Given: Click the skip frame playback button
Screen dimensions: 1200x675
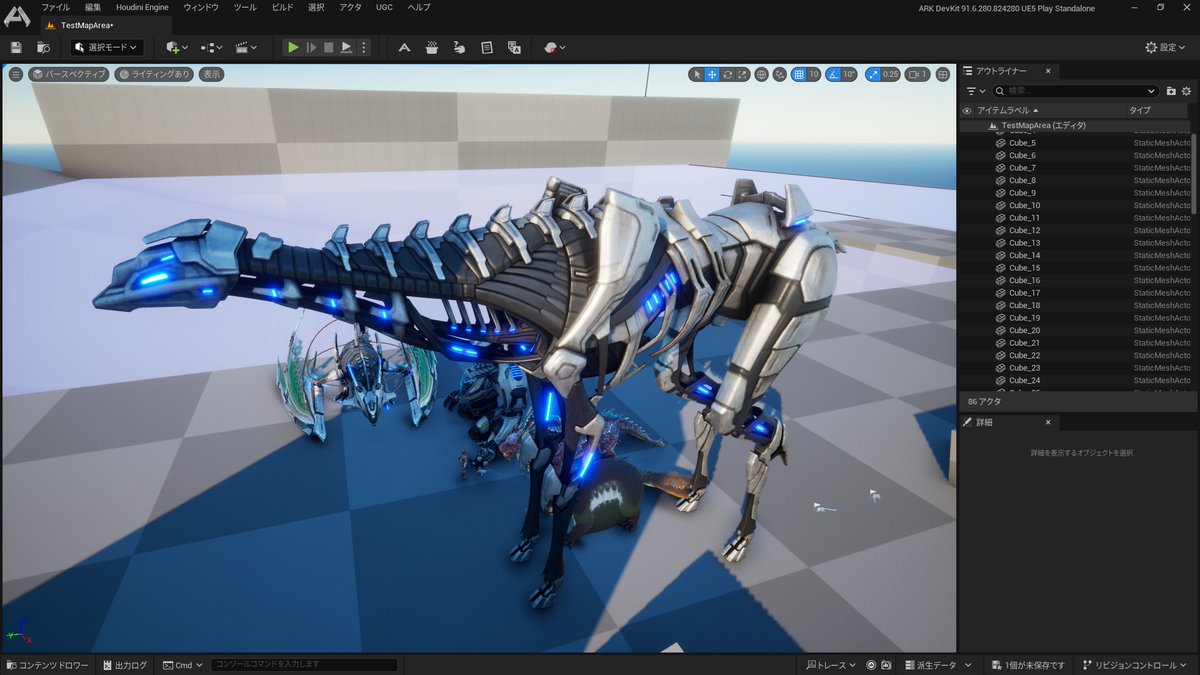Looking at the screenshot, I should [311, 47].
